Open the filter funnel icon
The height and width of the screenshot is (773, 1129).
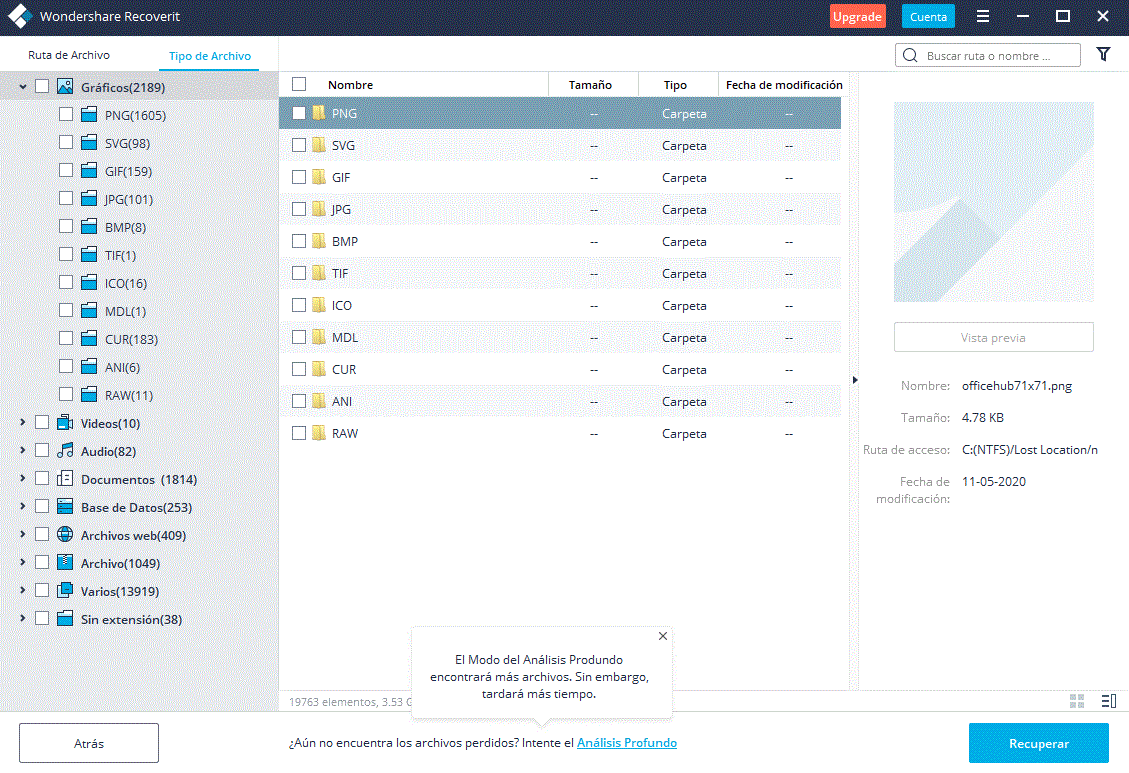[x=1103, y=55]
